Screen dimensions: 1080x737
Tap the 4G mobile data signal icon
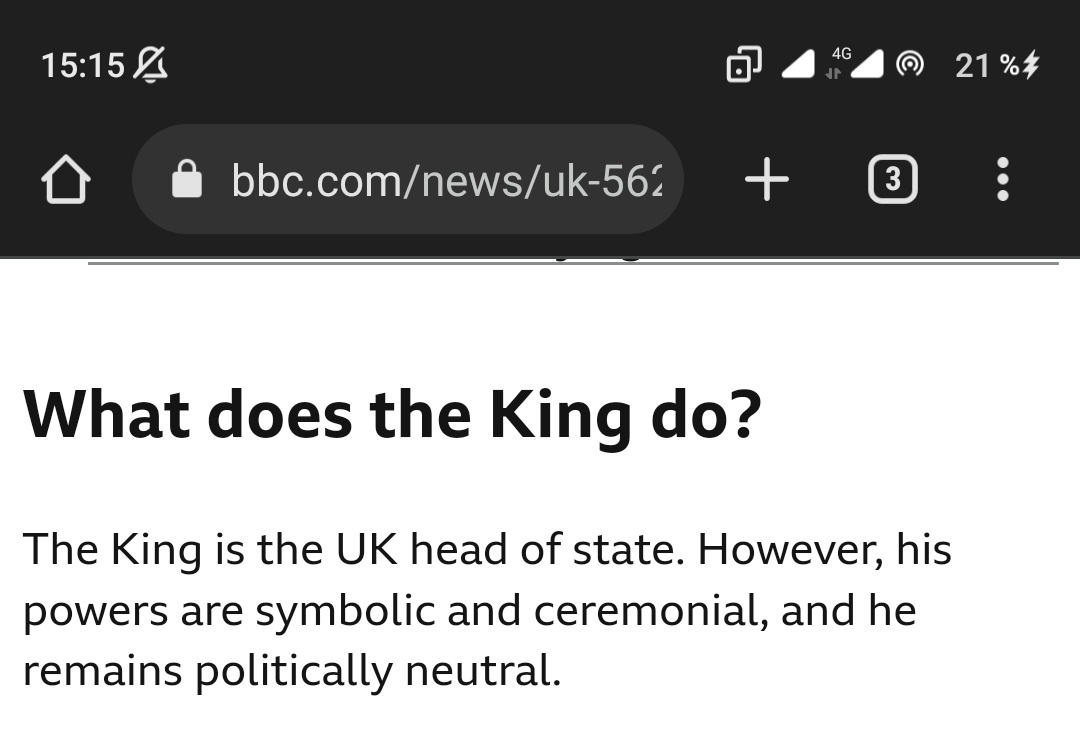tap(855, 63)
